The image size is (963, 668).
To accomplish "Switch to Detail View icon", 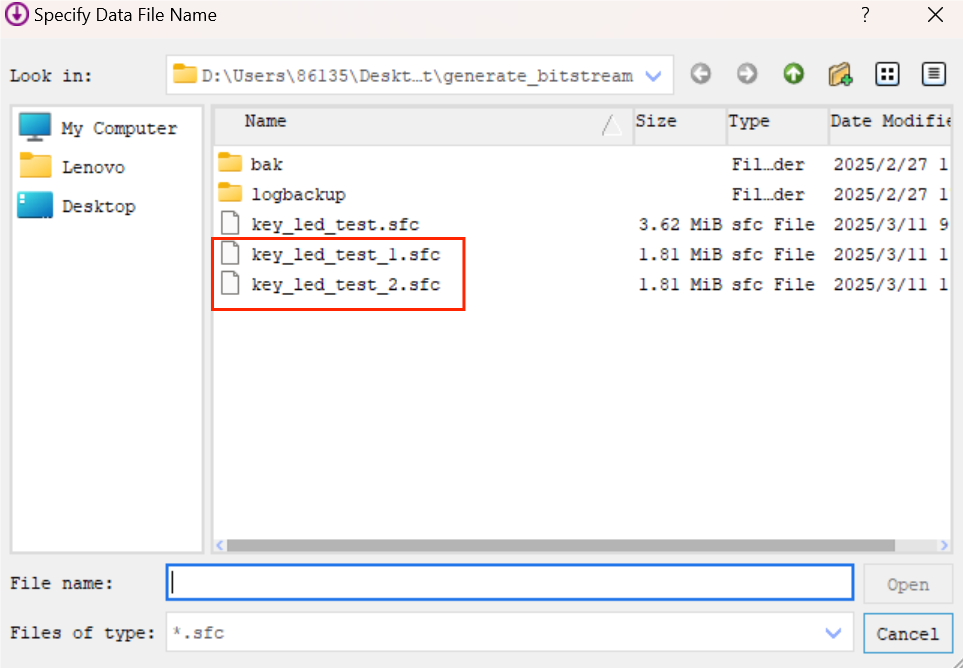I will click(934, 74).
